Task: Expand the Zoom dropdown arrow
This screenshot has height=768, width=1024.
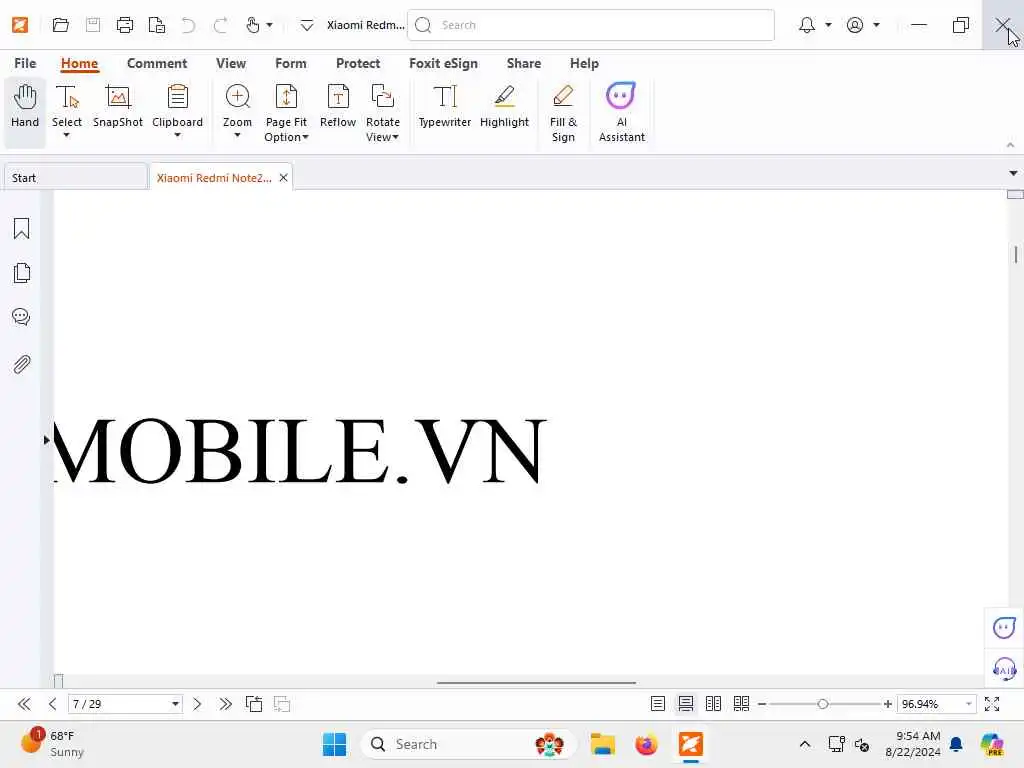Action: (237, 135)
